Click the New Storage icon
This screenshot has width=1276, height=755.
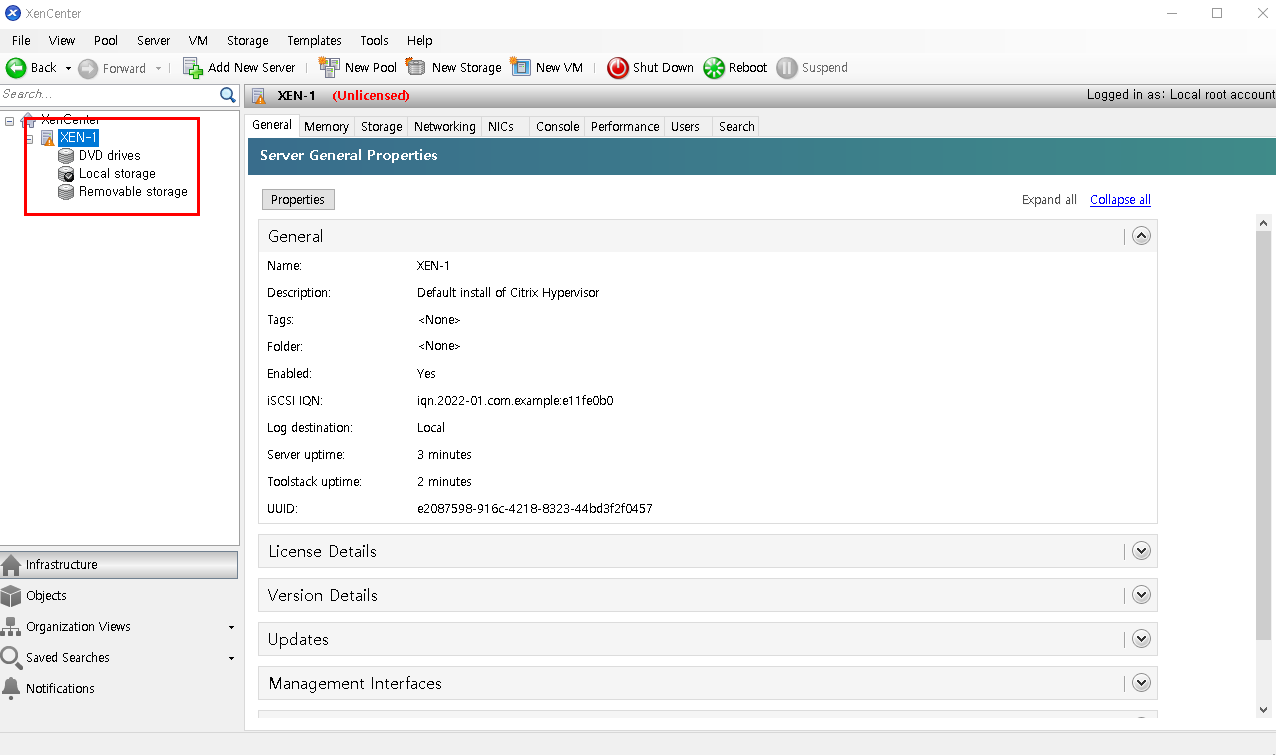pos(416,67)
